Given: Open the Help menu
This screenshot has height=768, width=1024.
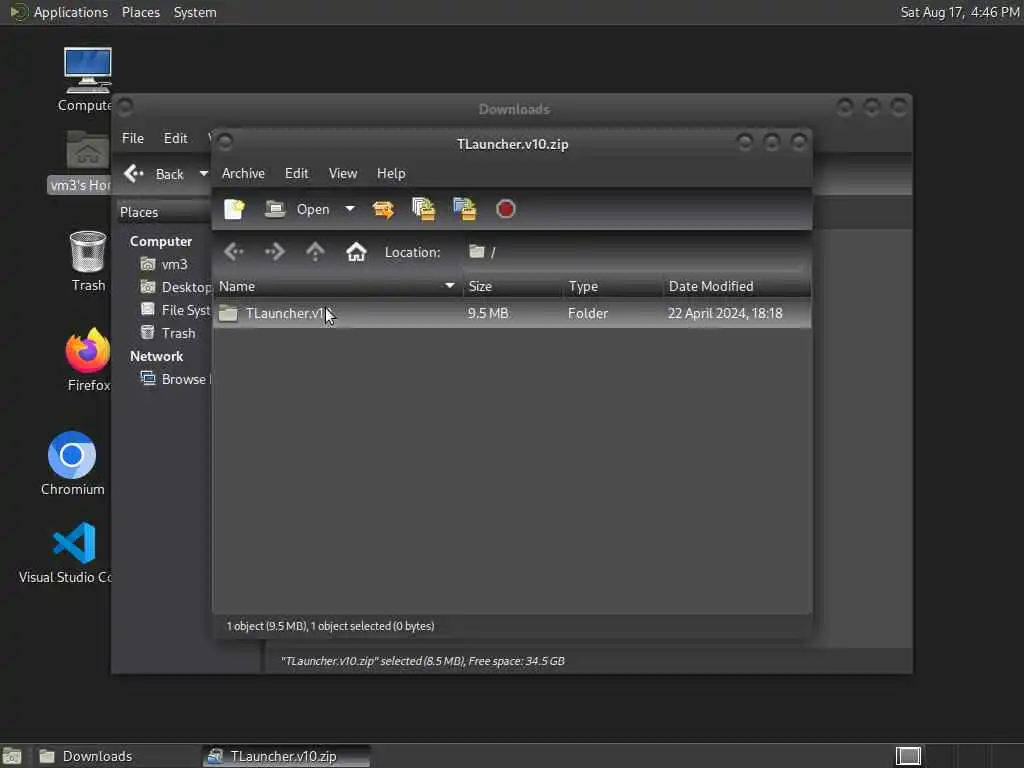Looking at the screenshot, I should pos(391,173).
